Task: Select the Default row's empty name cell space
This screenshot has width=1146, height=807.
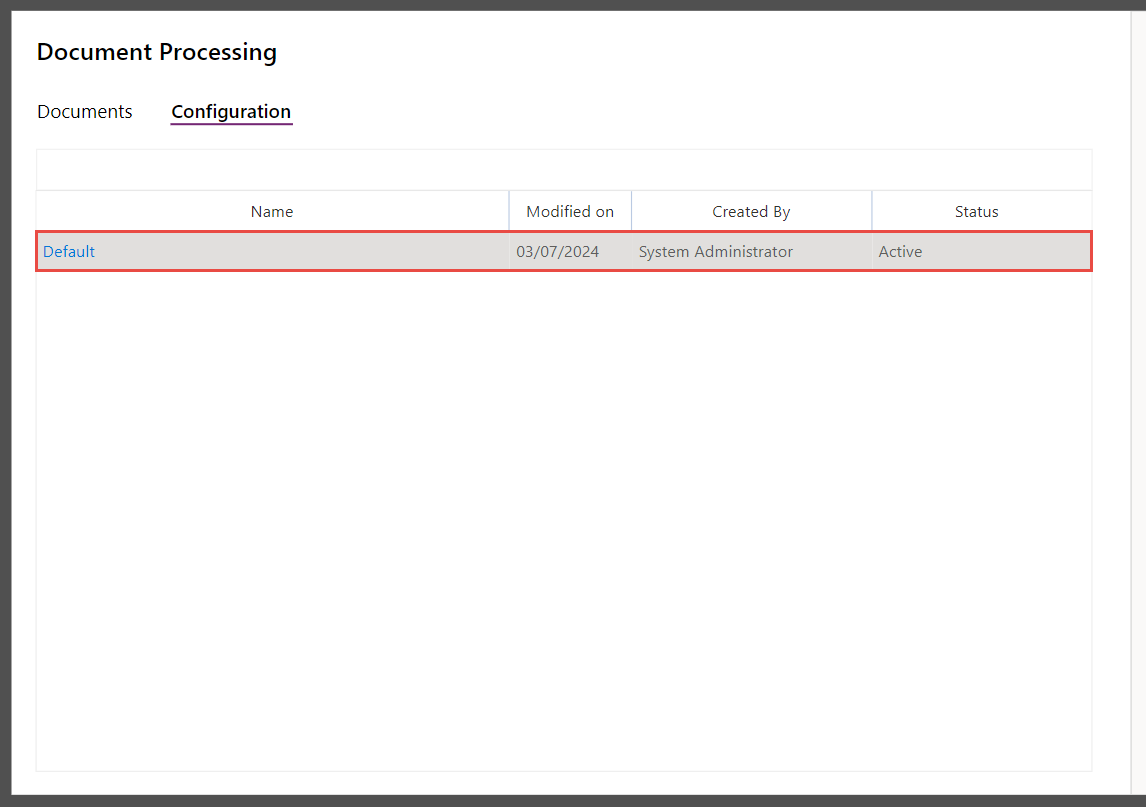Action: (301, 251)
